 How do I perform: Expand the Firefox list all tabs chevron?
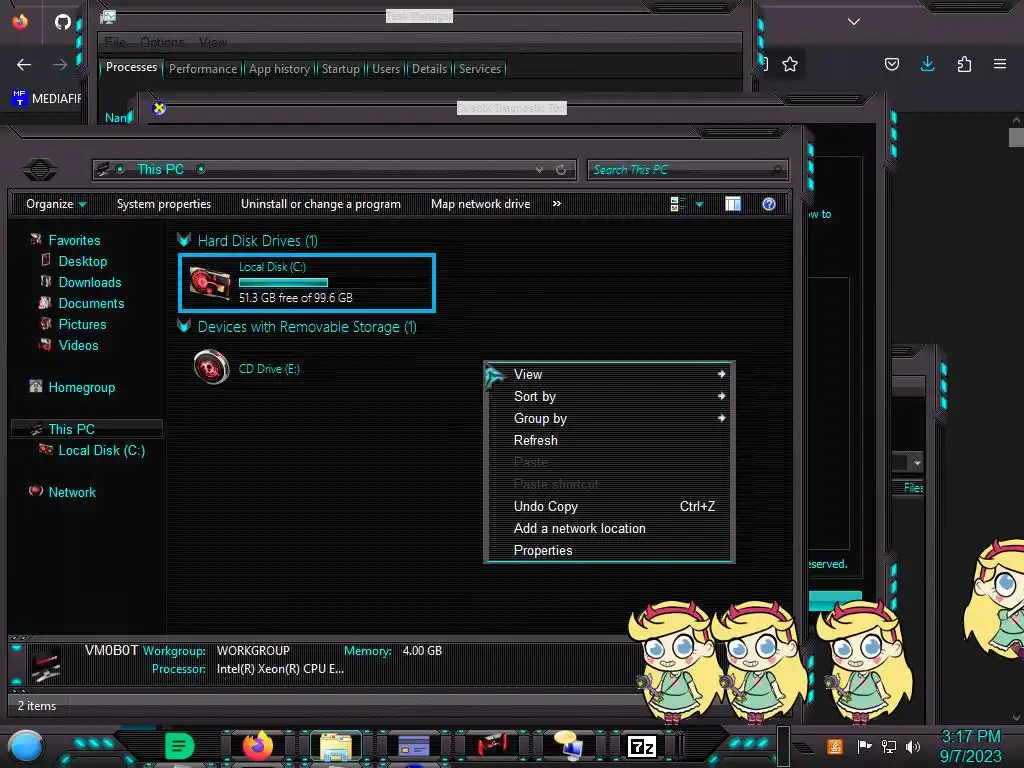pos(854,22)
